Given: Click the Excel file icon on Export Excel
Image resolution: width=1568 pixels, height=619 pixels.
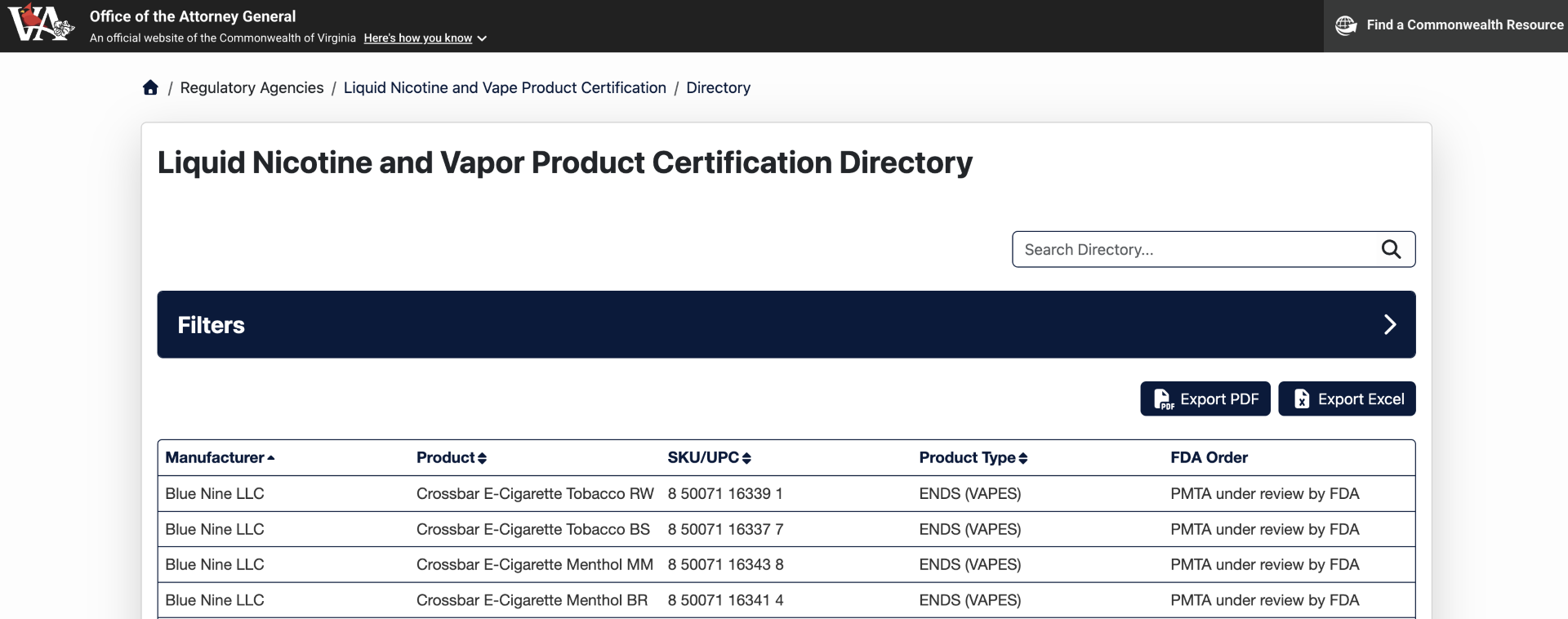Looking at the screenshot, I should click(1302, 399).
